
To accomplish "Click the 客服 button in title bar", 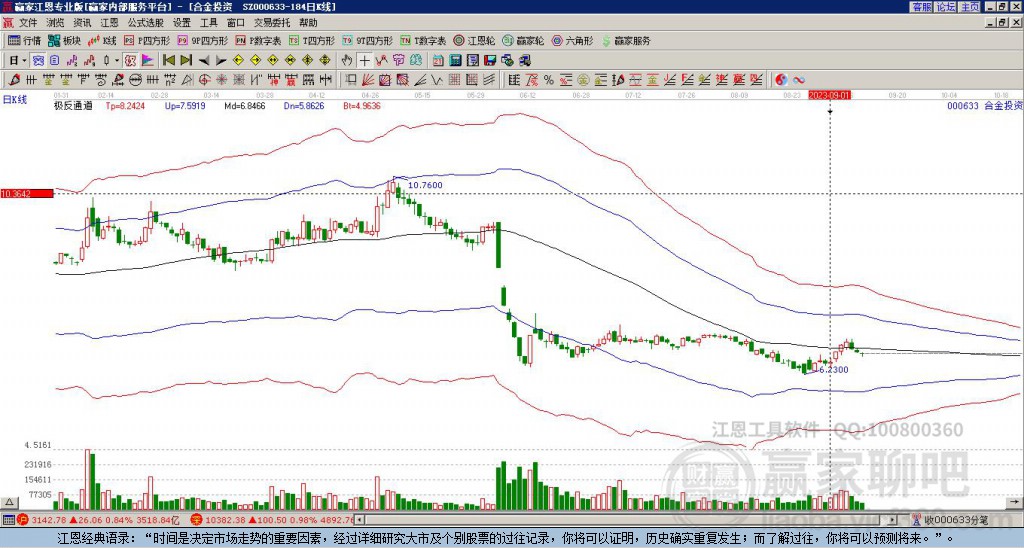I will [922, 7].
